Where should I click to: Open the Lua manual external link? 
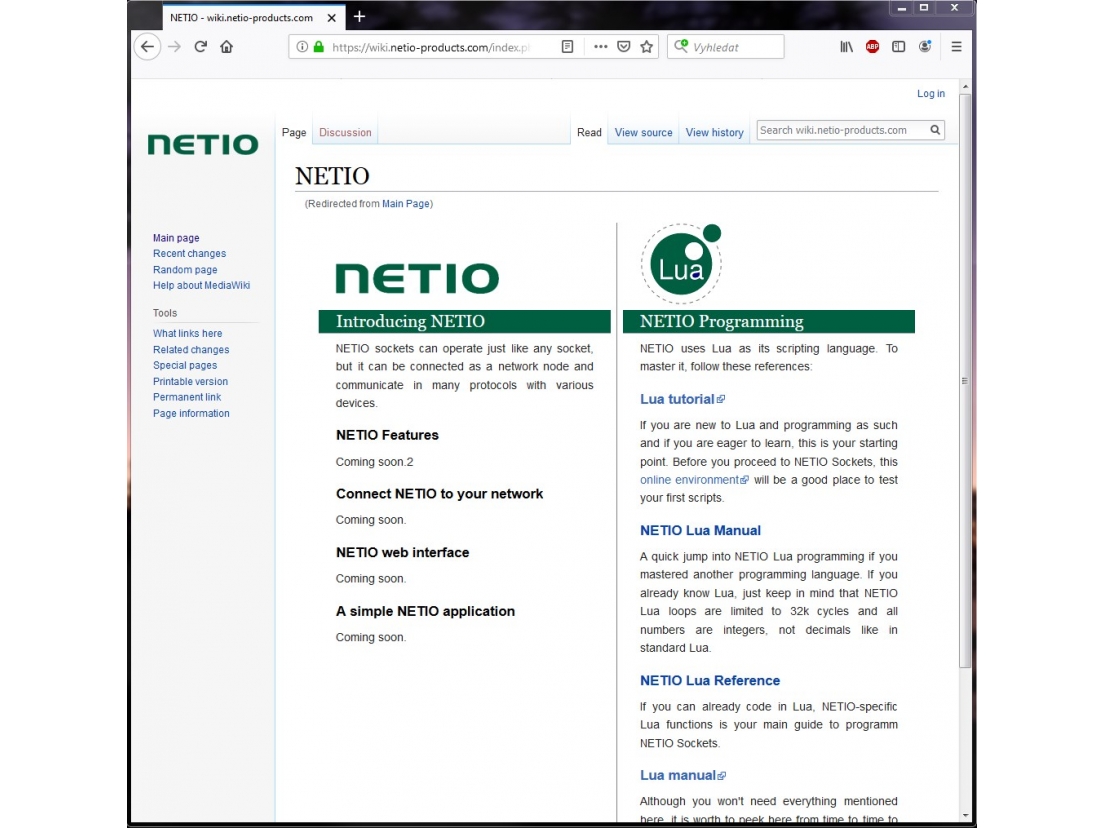click(x=683, y=775)
